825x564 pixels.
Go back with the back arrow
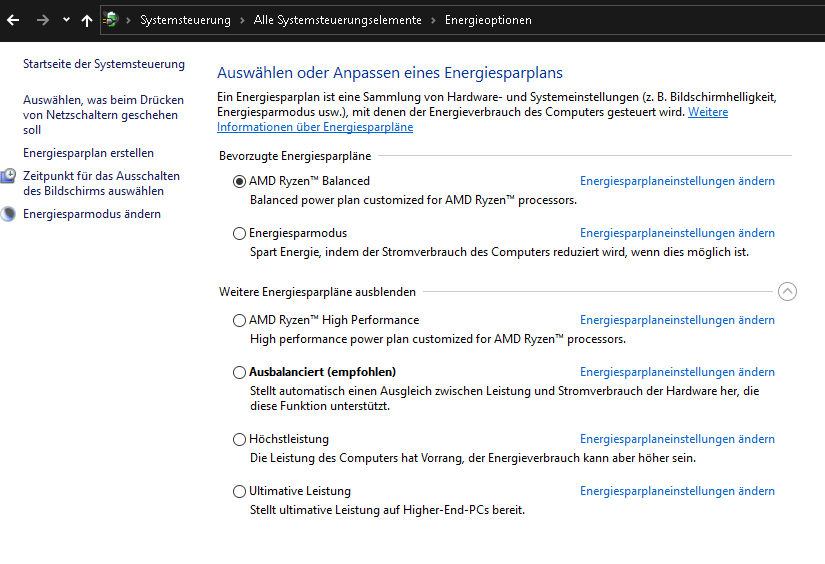(13, 20)
